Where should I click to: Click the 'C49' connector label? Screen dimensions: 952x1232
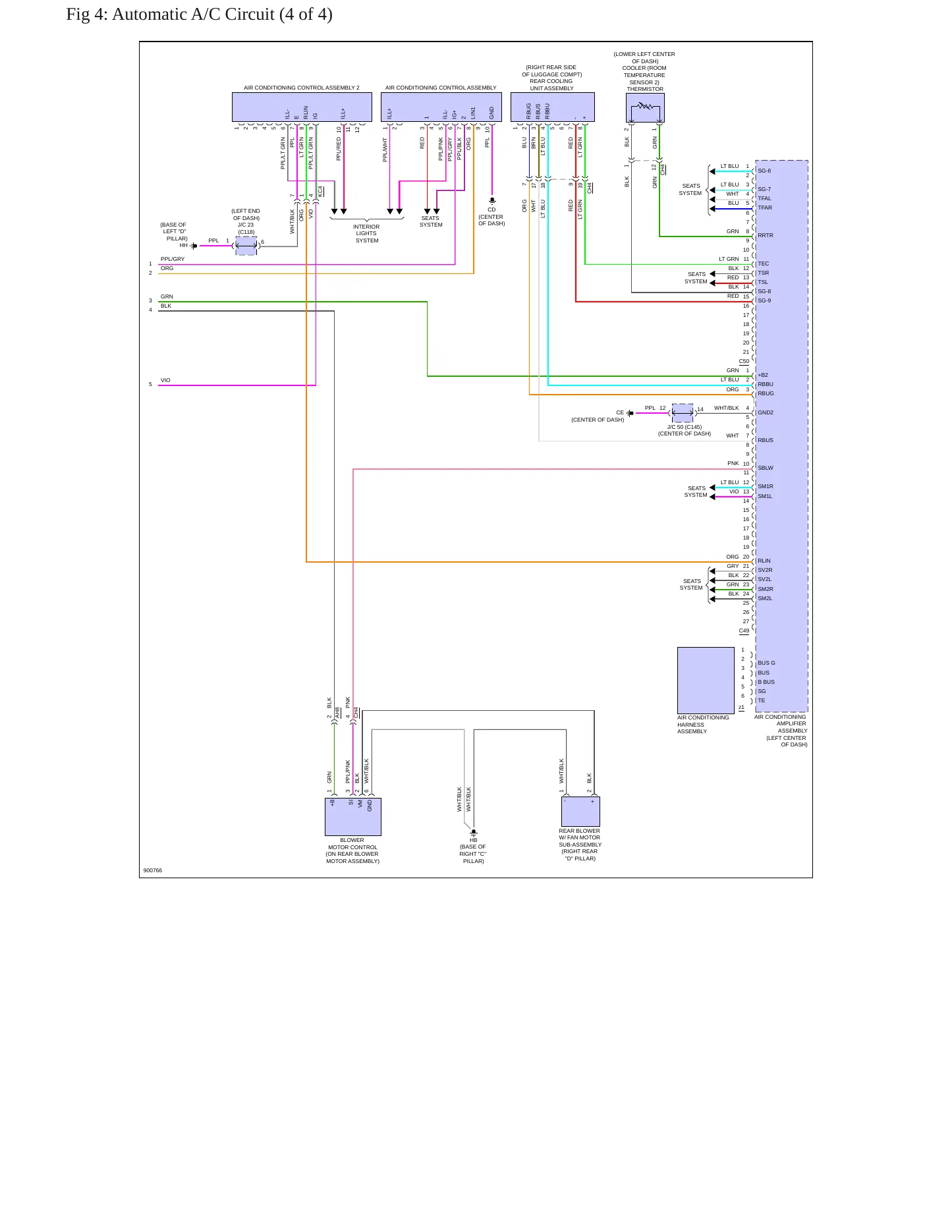(744, 630)
